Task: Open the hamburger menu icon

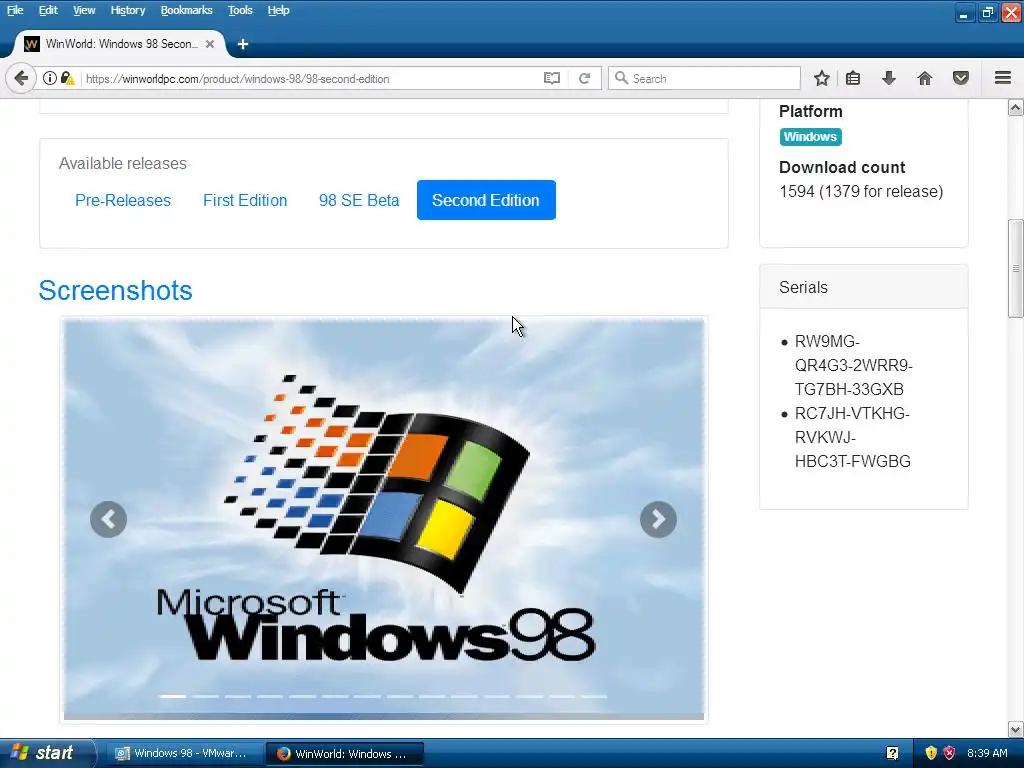Action: [1003, 78]
